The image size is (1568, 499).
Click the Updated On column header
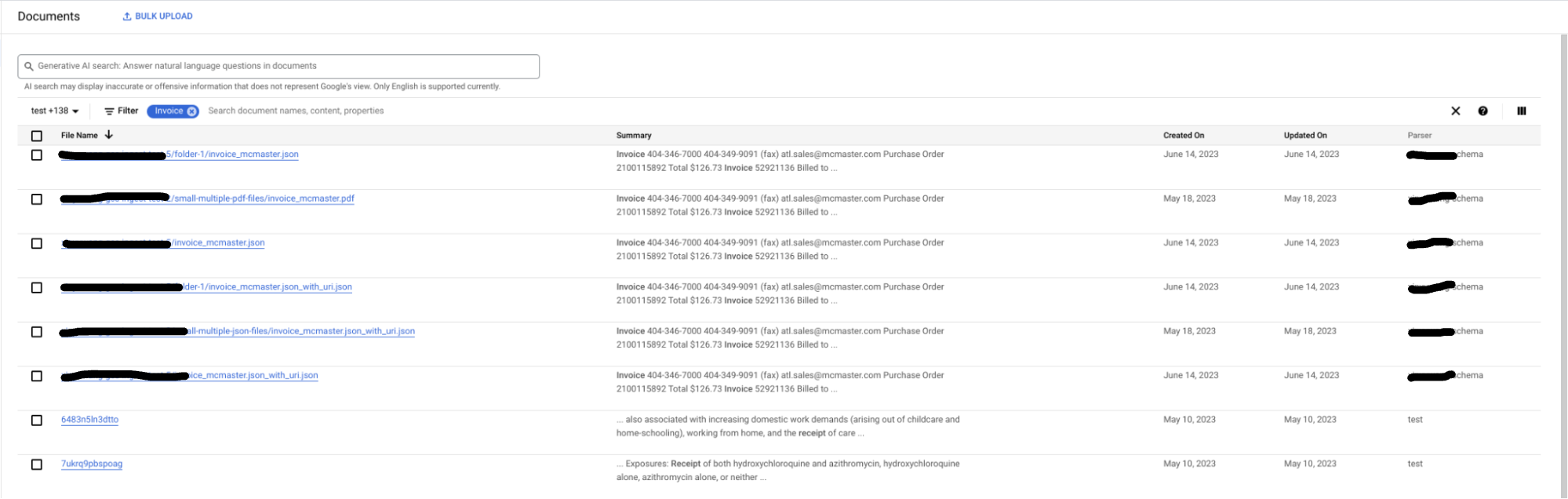[x=1304, y=136]
